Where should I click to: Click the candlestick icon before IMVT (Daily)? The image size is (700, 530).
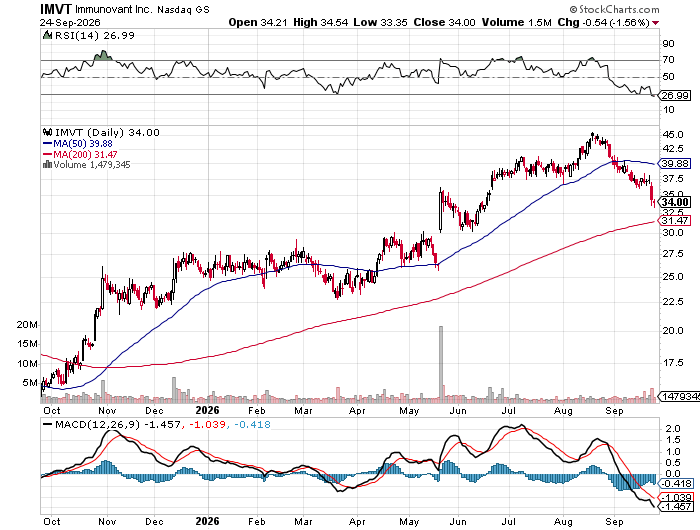[47, 132]
